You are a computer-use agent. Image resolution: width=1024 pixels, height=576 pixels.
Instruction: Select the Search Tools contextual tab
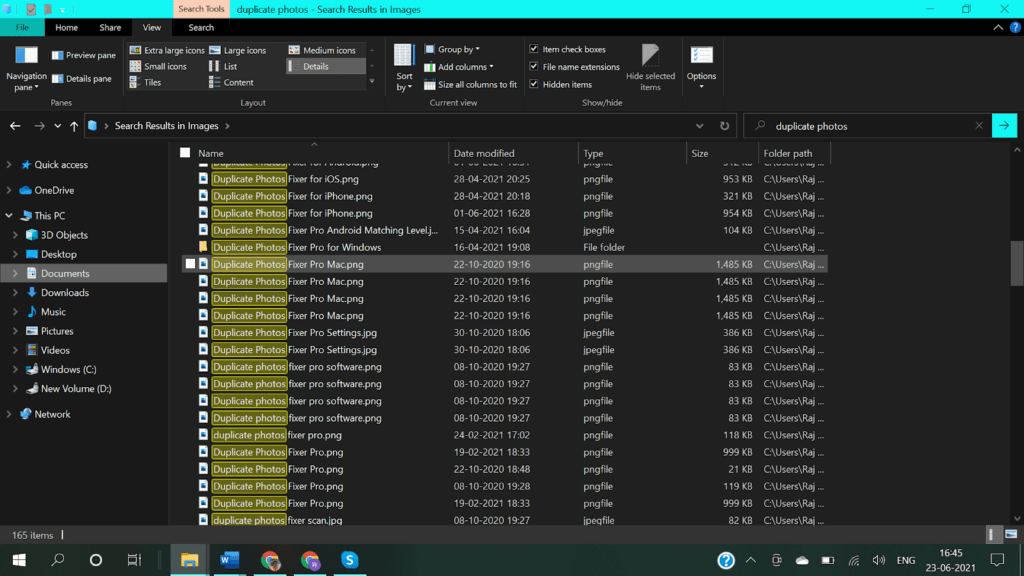(201, 9)
